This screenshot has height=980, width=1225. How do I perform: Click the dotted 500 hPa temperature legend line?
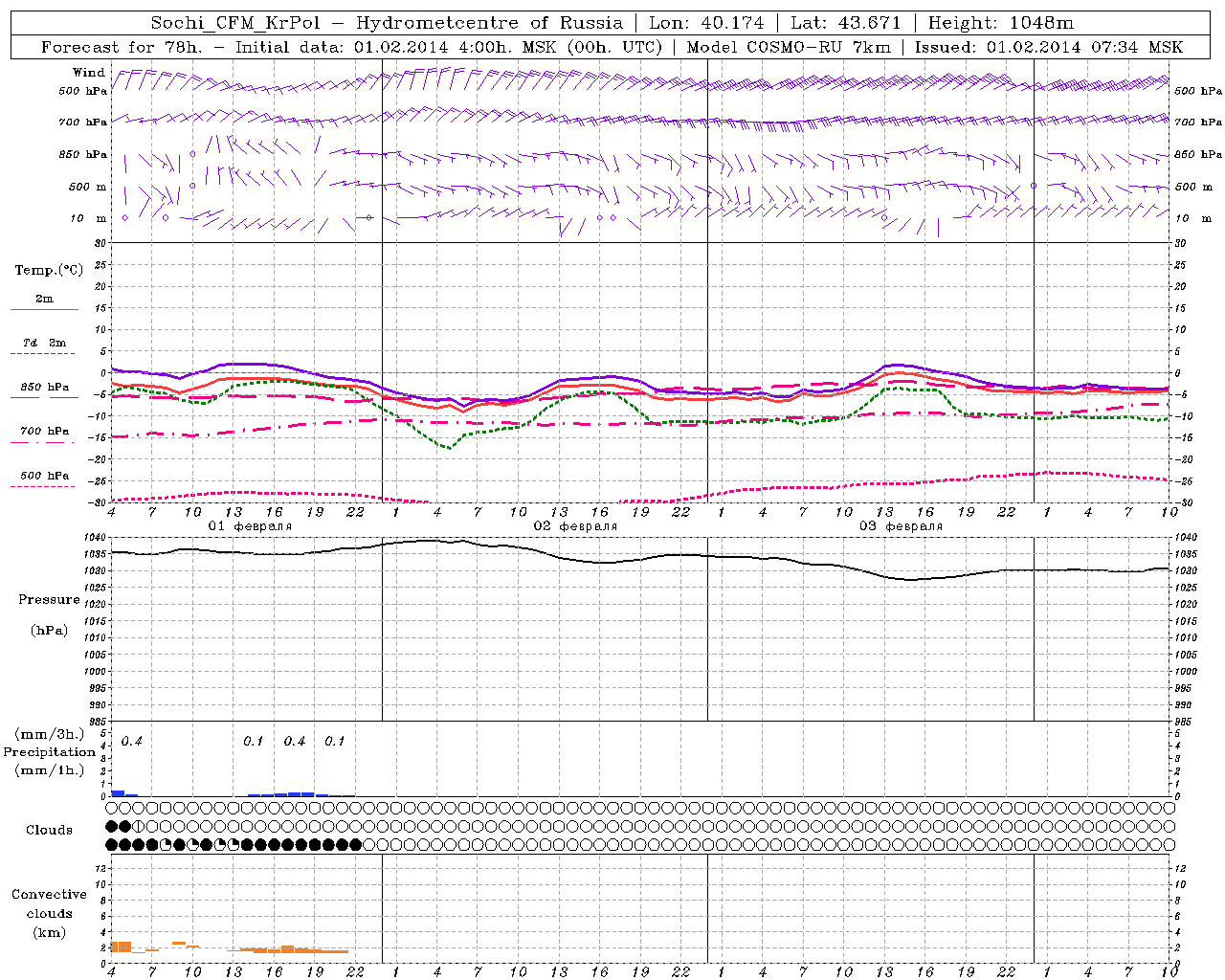pyautogui.click(x=44, y=487)
